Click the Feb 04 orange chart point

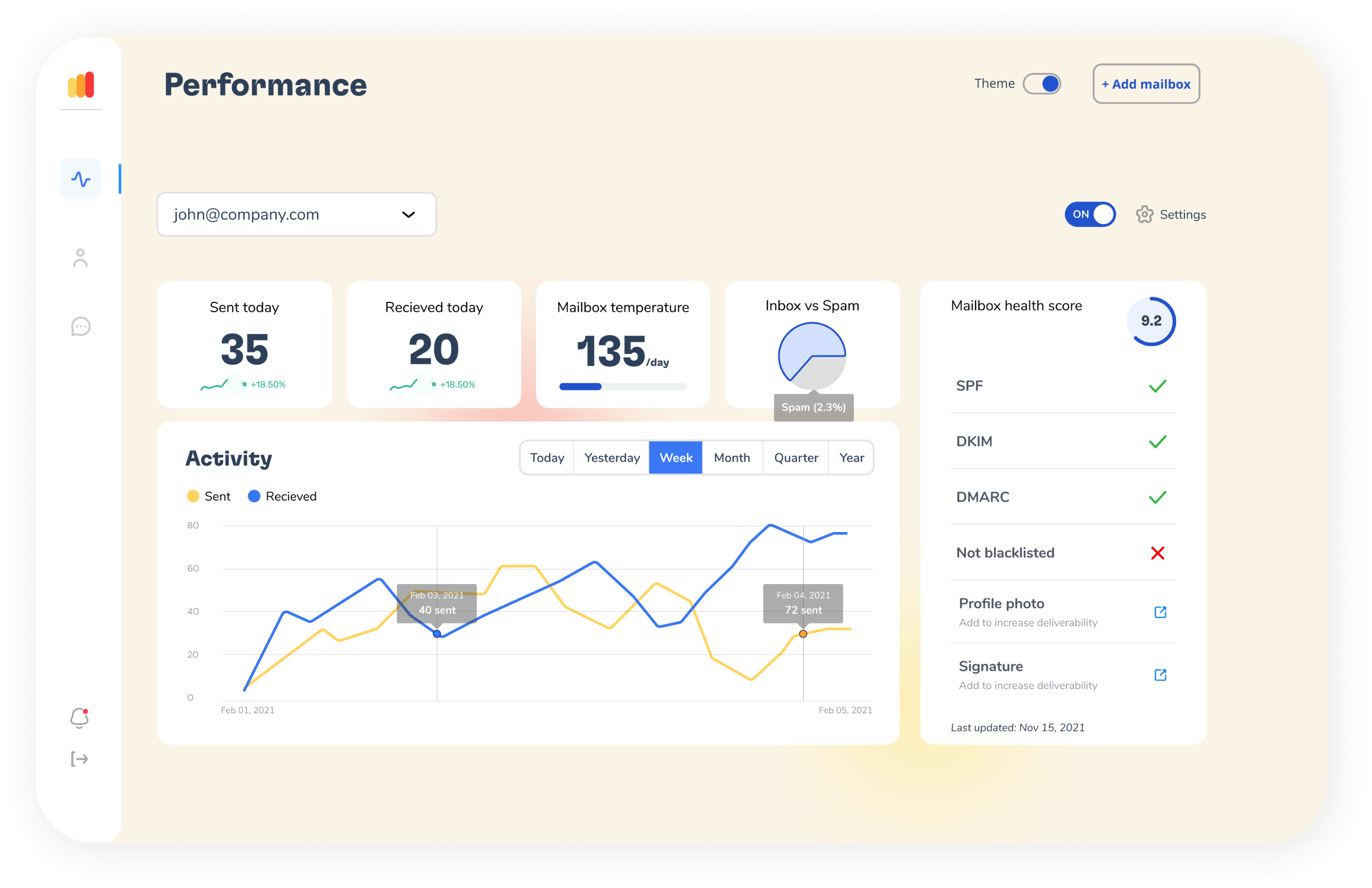[803, 634]
